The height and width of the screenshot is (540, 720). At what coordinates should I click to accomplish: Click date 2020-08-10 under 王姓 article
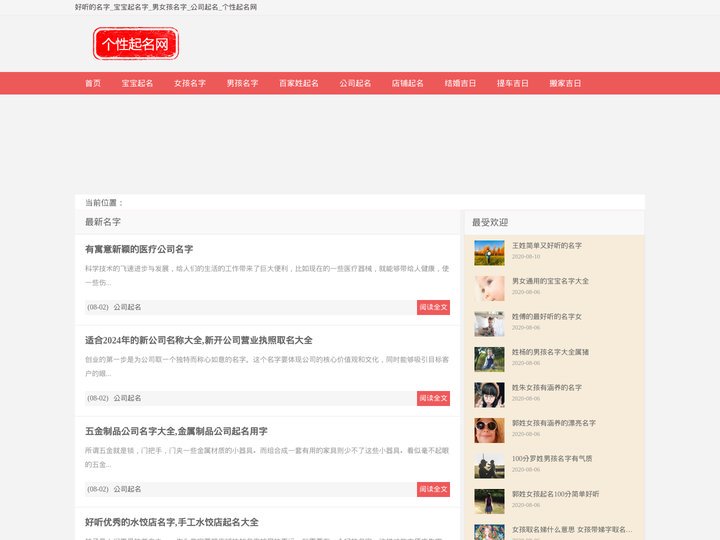click(526, 256)
